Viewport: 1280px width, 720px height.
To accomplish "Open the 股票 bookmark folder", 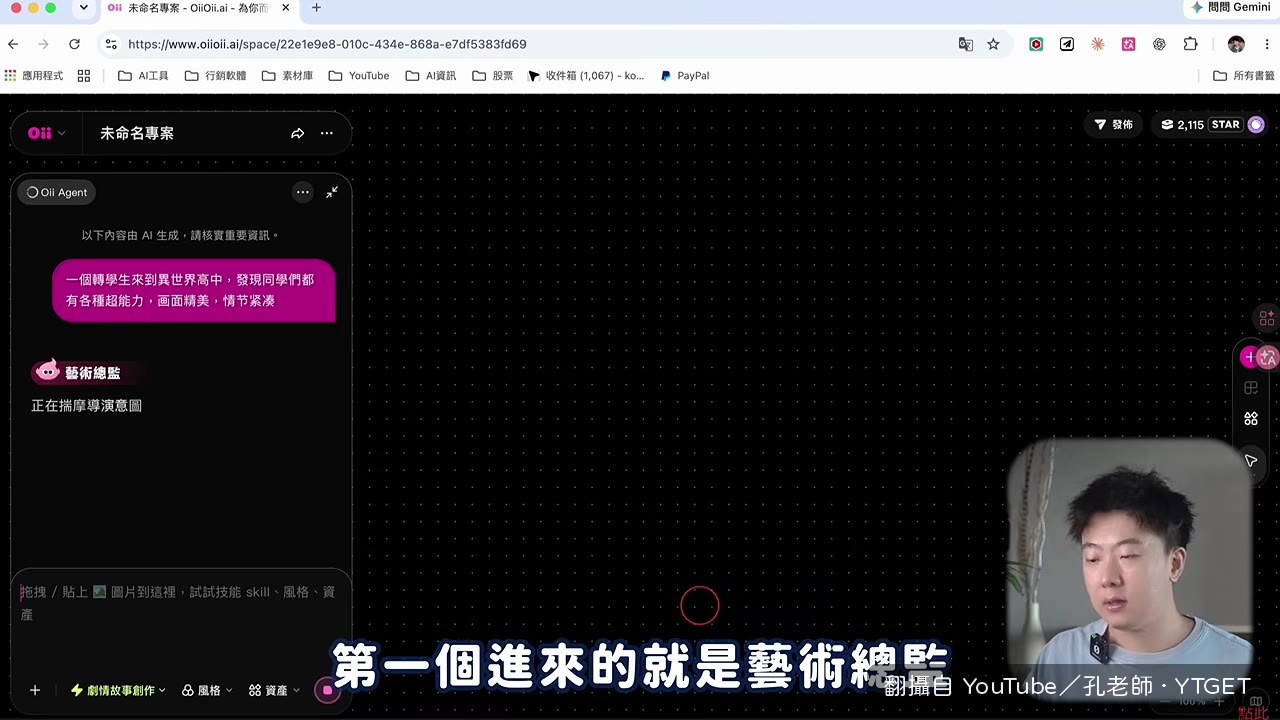I will (492, 76).
